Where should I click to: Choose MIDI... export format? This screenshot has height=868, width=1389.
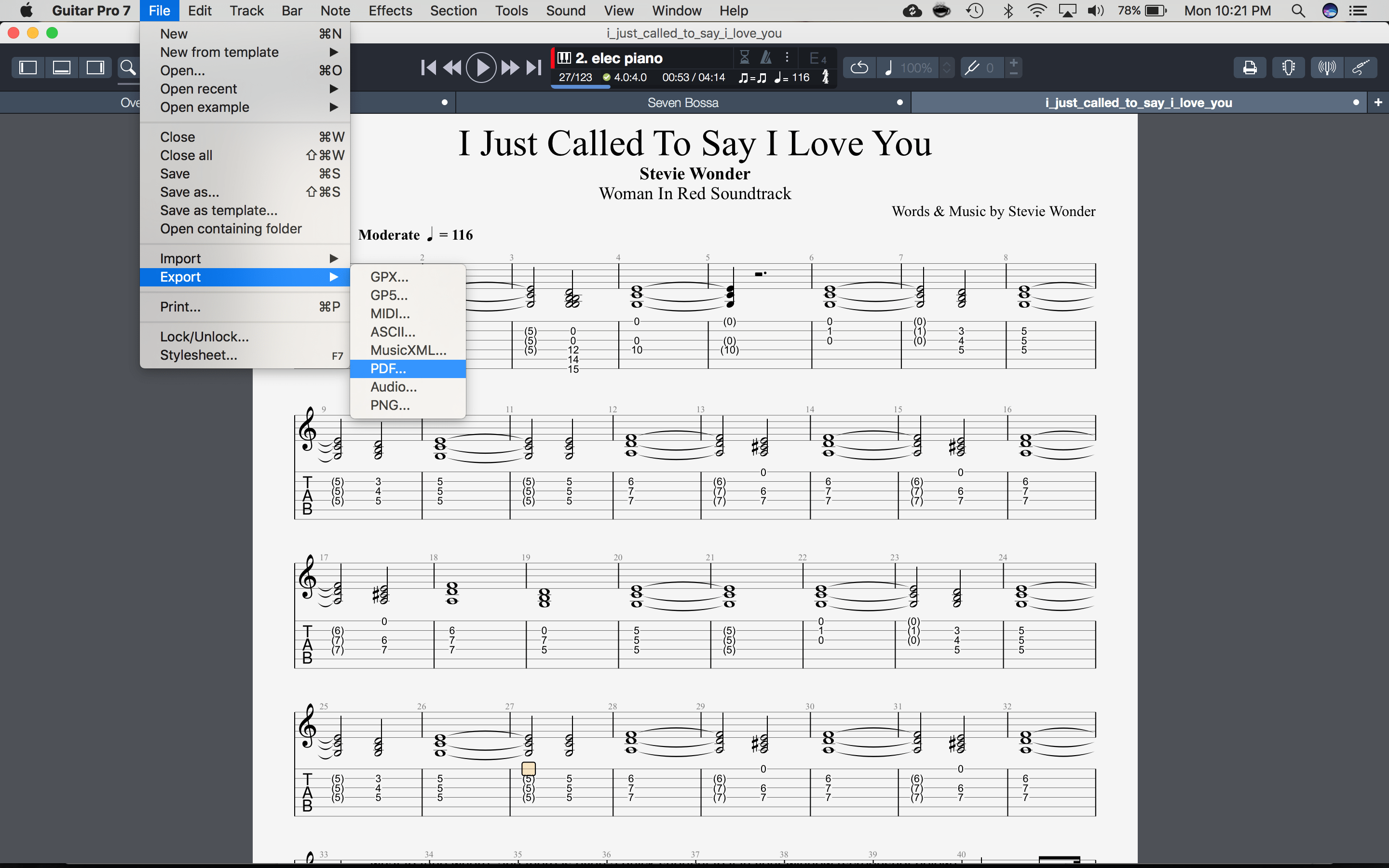pos(408,313)
